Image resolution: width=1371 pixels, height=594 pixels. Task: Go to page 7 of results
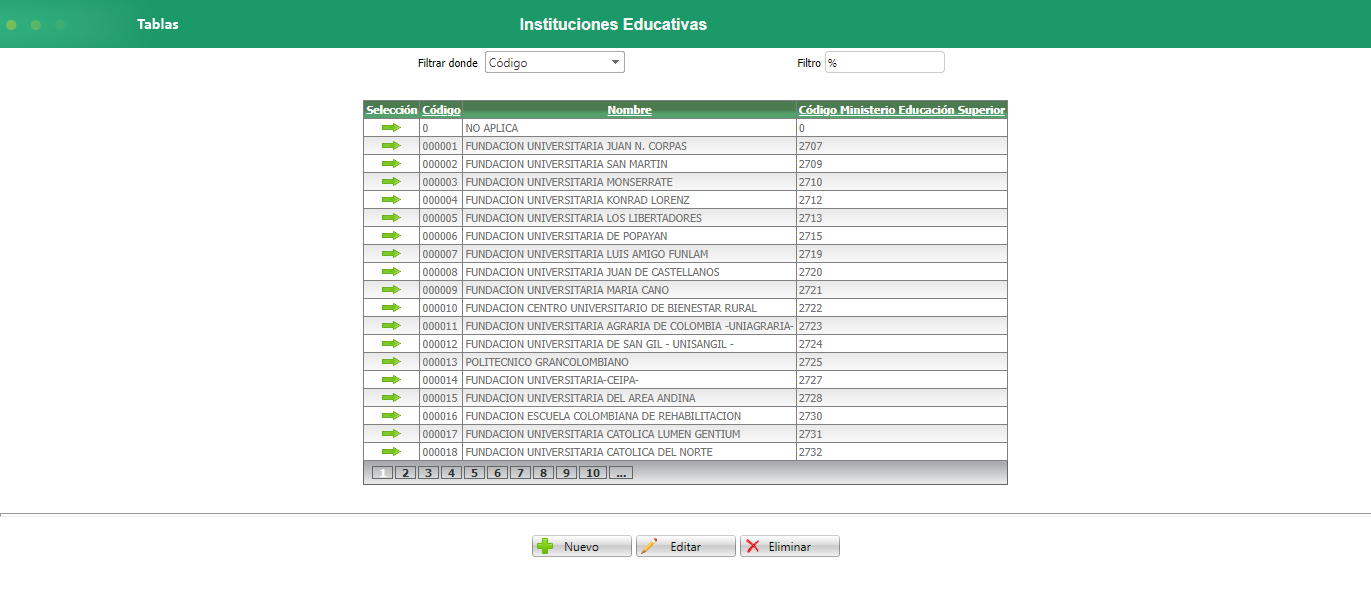[x=520, y=473]
